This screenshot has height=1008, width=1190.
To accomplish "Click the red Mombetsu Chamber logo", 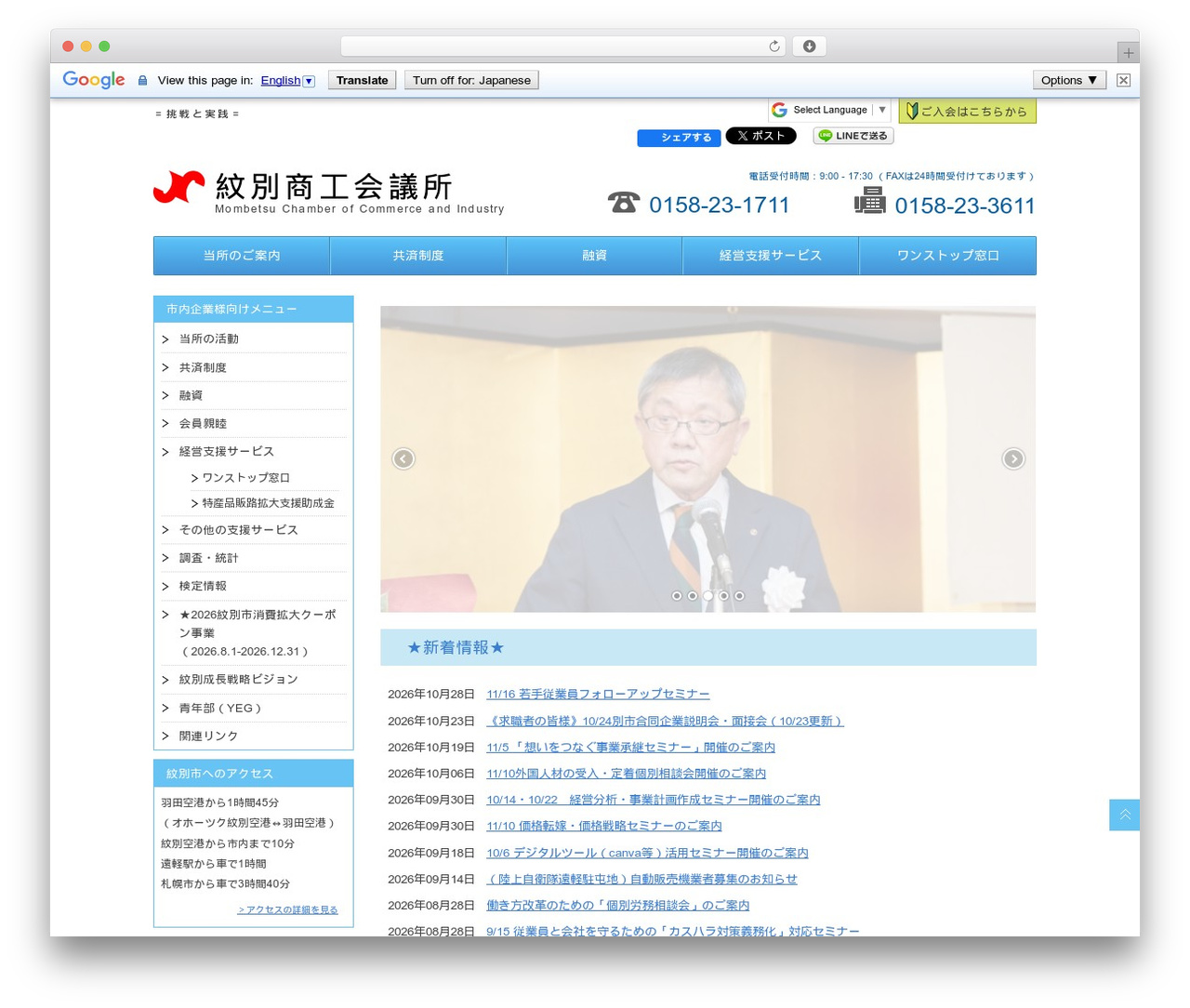I will (178, 187).
